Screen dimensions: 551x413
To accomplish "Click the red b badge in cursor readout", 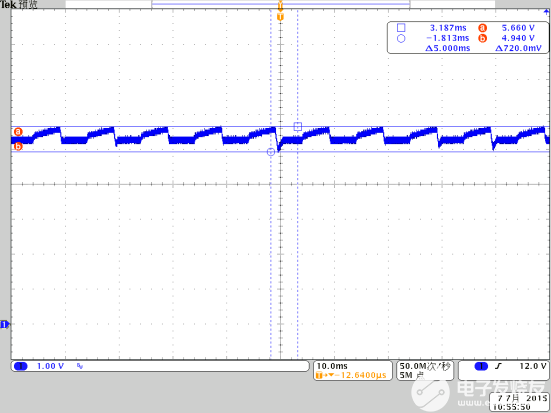I will coord(483,38).
